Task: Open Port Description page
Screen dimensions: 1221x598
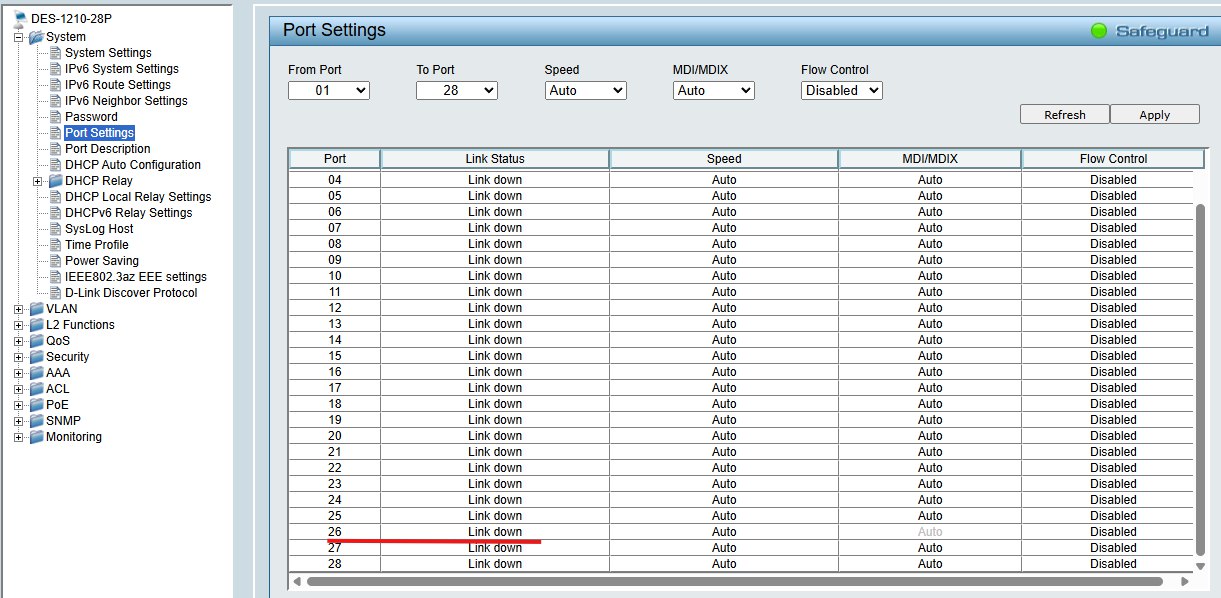Action: 108,149
